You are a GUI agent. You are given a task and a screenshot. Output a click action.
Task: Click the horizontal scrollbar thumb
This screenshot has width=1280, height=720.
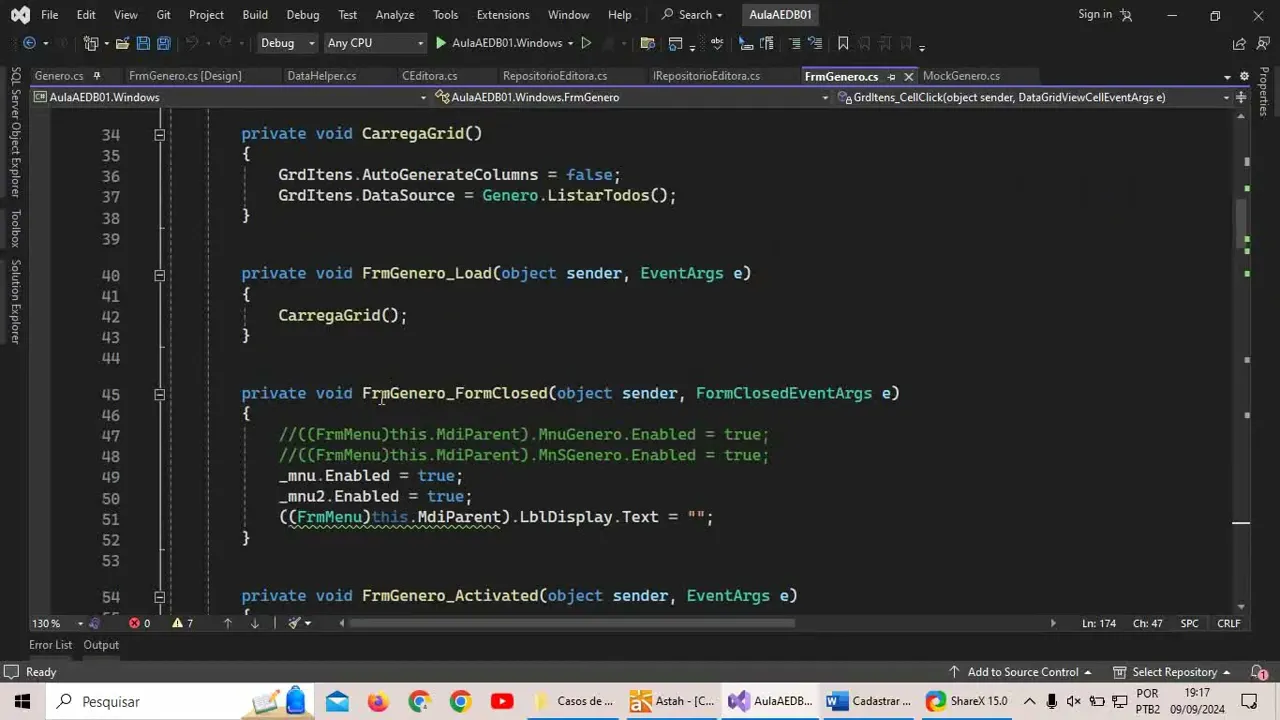pos(572,623)
